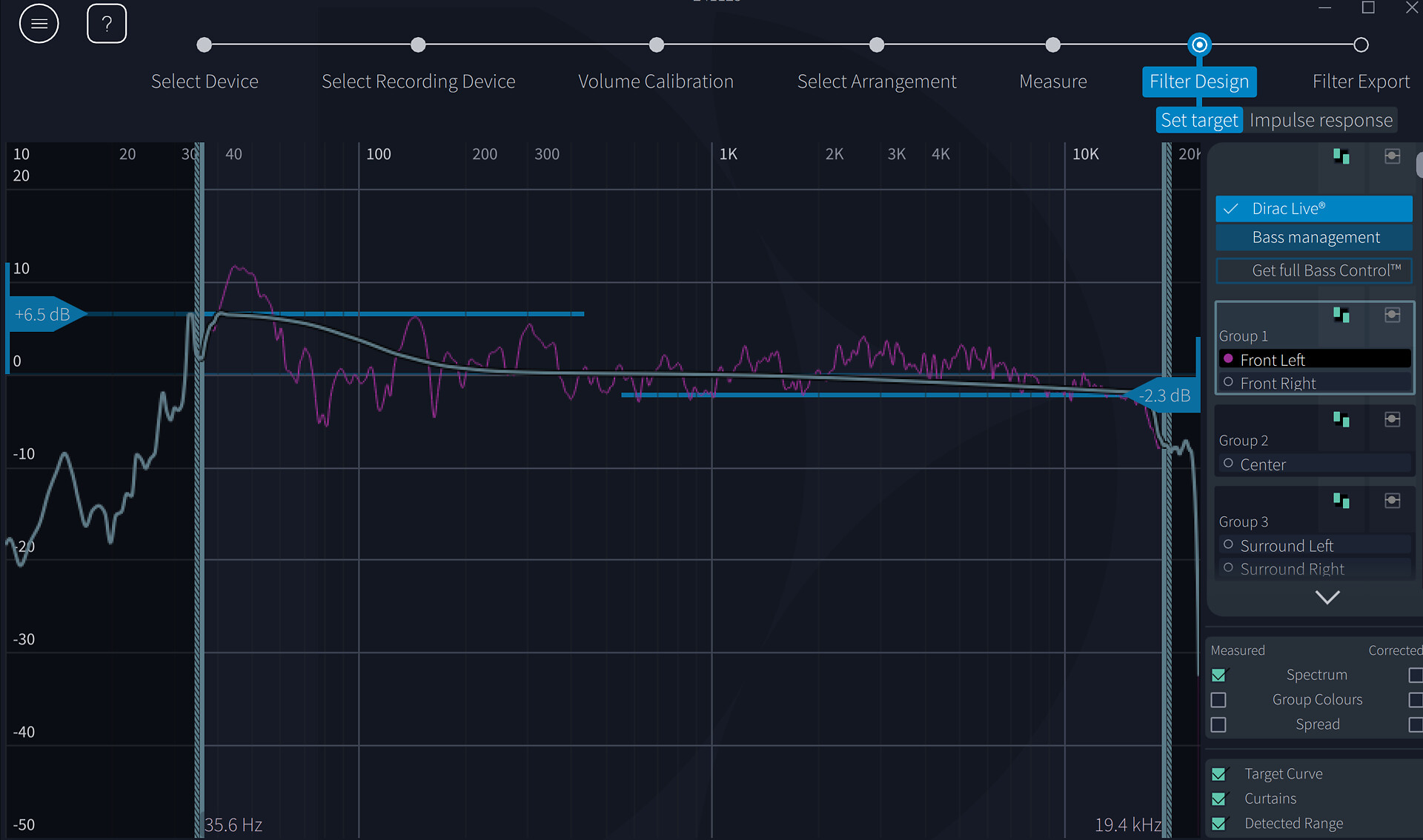
Task: Click the +6.5 dB gain handle
Action: point(43,315)
